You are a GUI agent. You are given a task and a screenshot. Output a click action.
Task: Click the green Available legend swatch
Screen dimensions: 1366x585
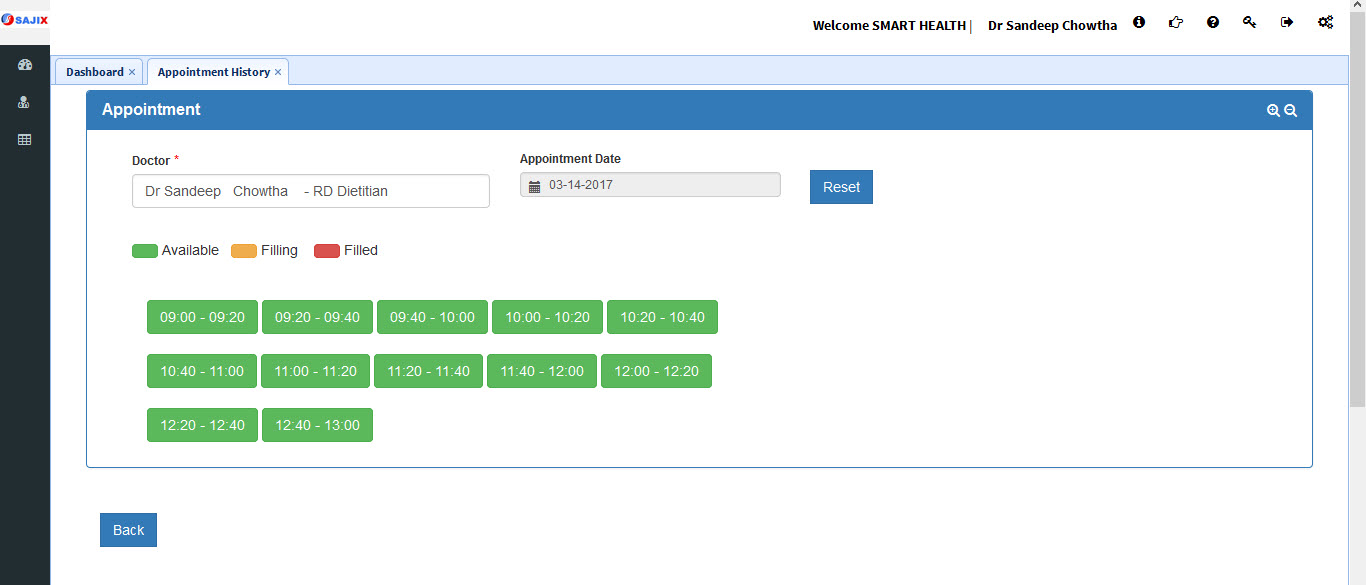point(145,251)
